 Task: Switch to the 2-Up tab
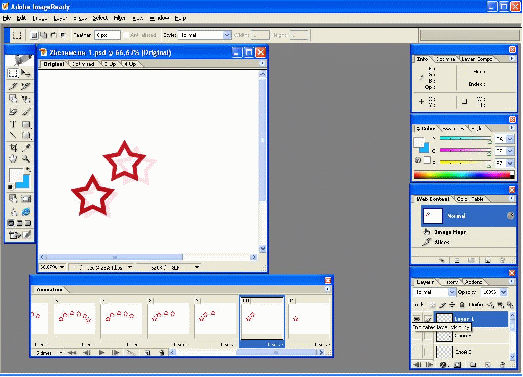point(110,64)
